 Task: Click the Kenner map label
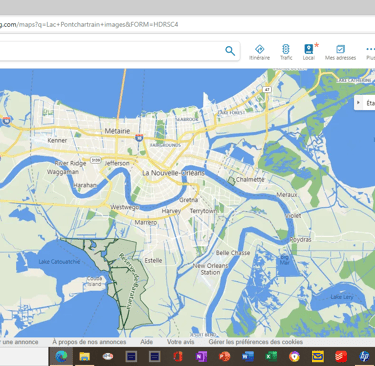point(57,140)
